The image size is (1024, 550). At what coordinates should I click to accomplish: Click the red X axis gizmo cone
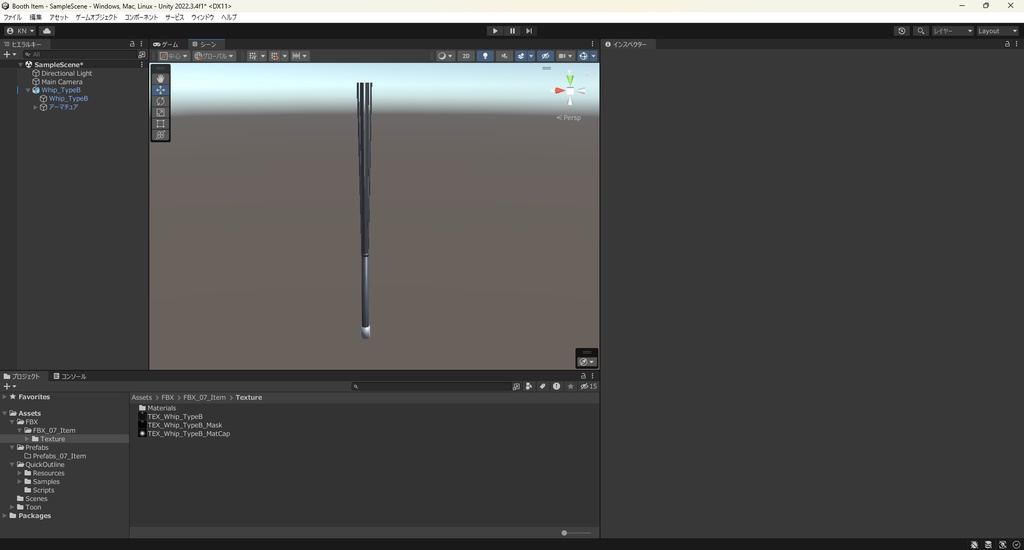pos(559,91)
